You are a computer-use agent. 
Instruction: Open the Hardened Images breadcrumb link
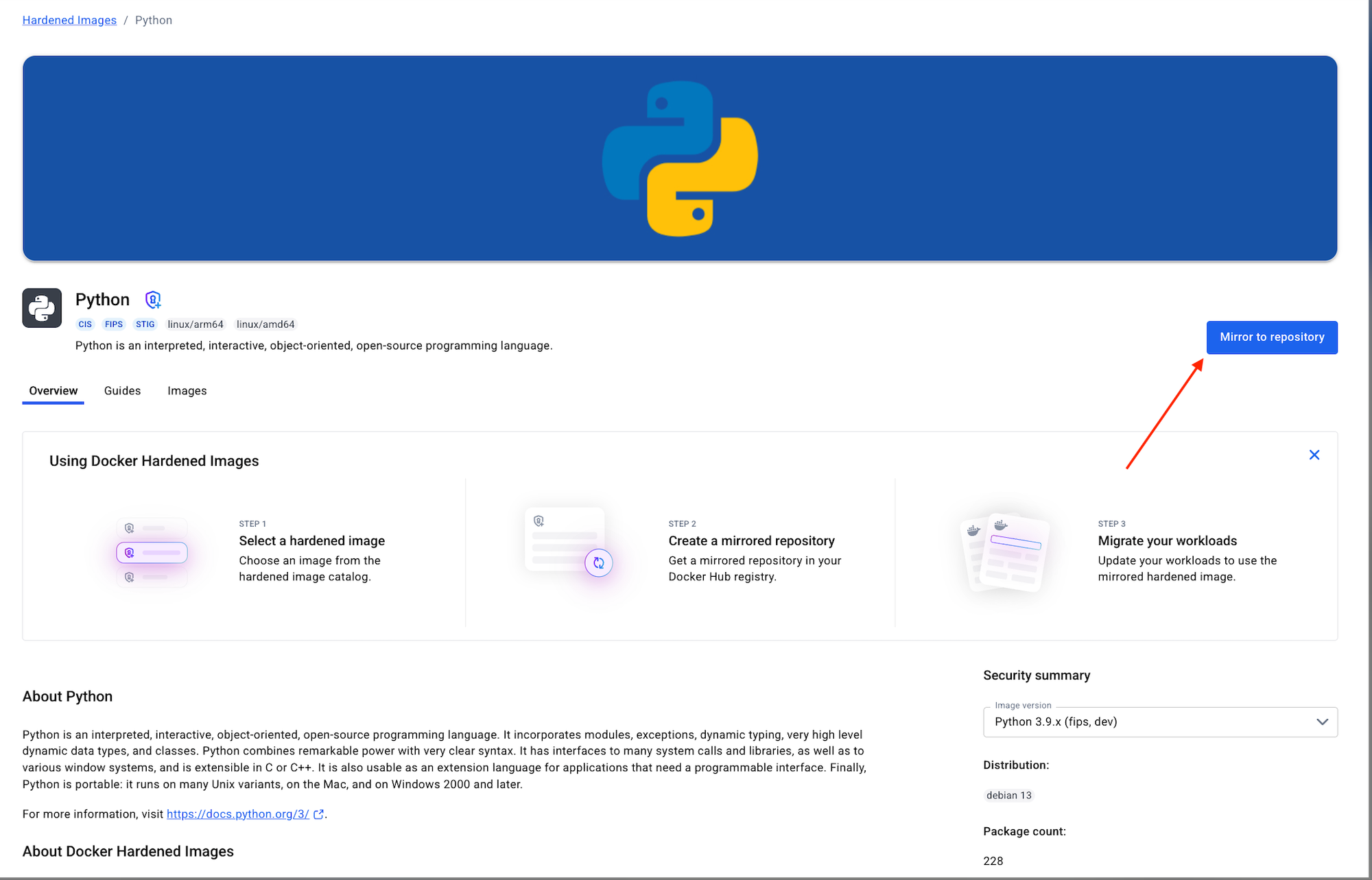pos(69,21)
